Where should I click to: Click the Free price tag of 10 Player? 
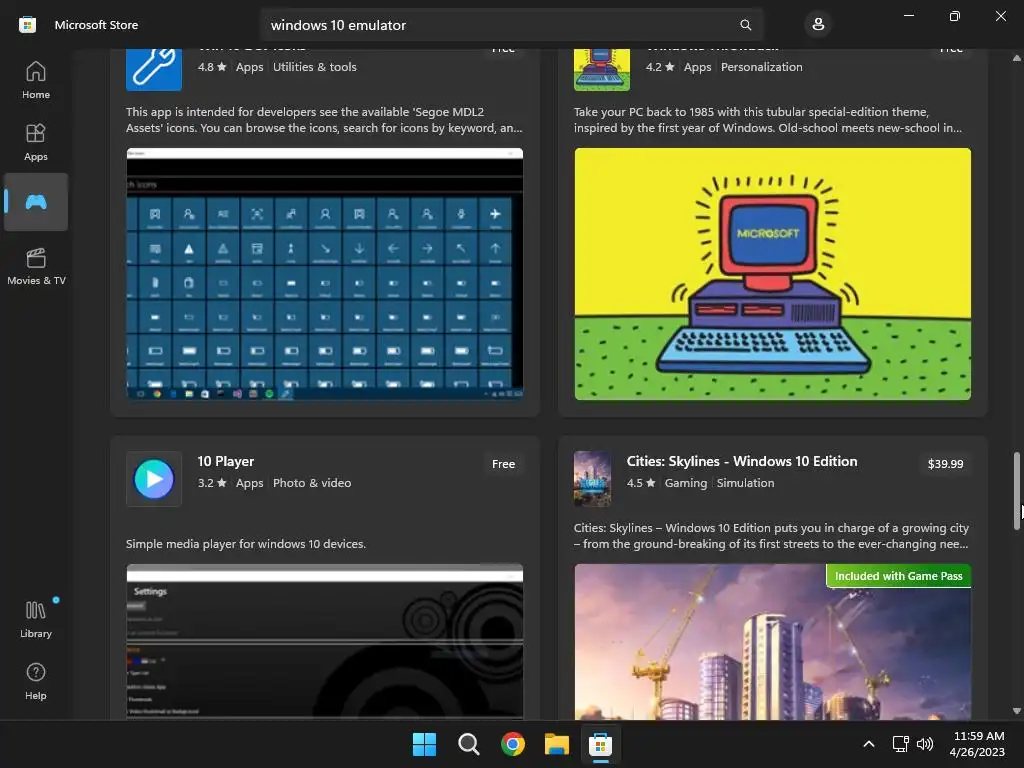tap(504, 464)
